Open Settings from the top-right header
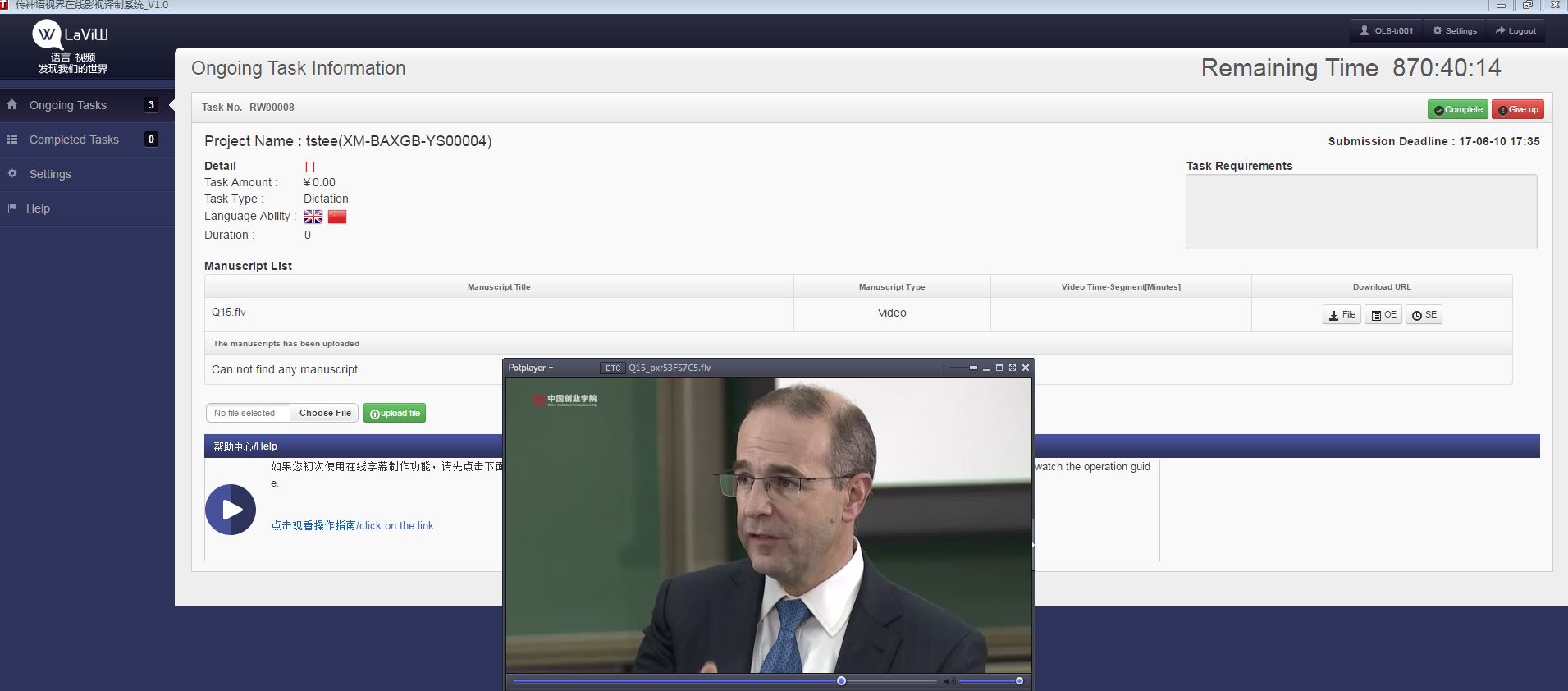The height and width of the screenshot is (691, 1568). (1454, 30)
